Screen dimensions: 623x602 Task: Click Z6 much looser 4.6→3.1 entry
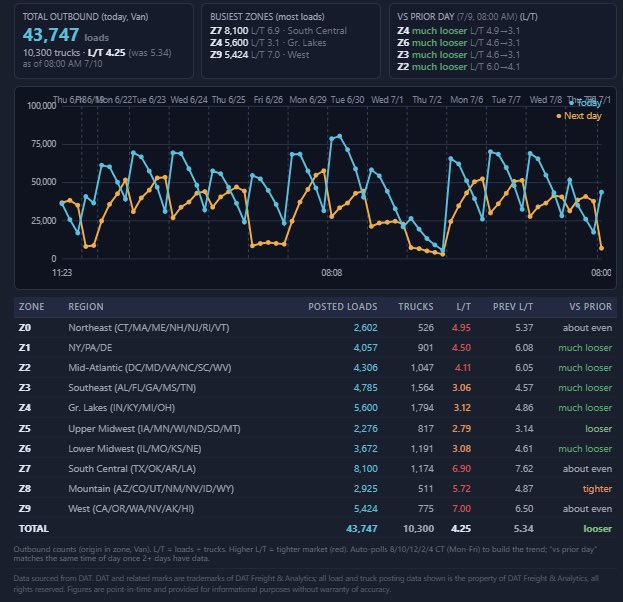pos(459,43)
